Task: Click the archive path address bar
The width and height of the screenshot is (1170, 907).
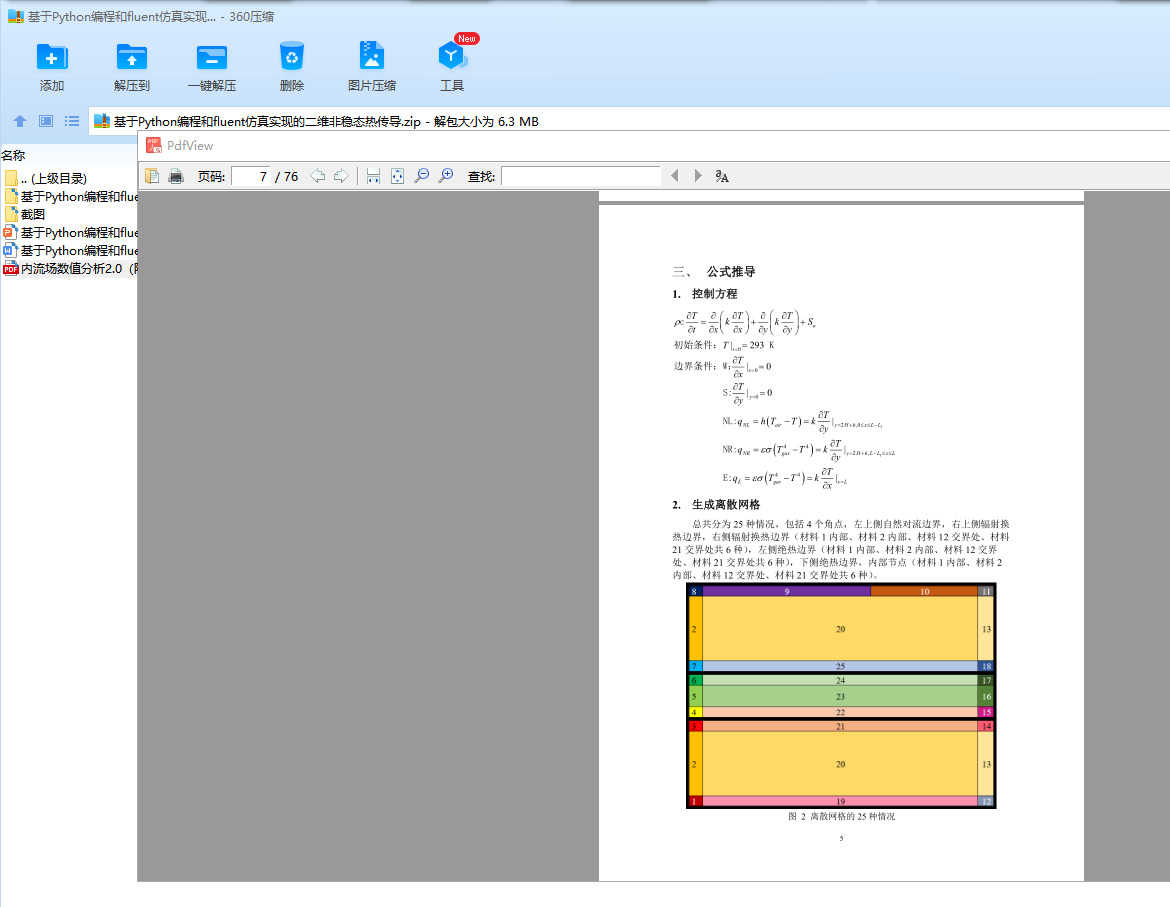Action: (629, 121)
